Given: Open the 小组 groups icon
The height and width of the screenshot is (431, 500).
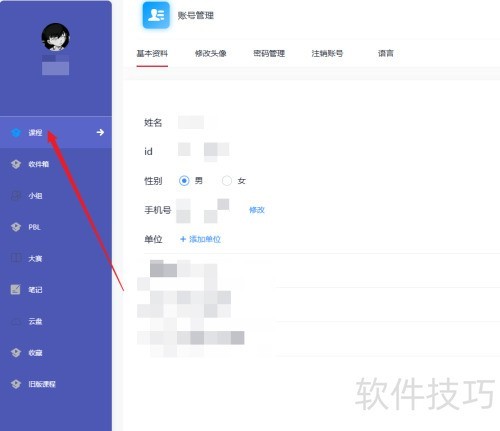Looking at the screenshot, I should coord(16,196).
